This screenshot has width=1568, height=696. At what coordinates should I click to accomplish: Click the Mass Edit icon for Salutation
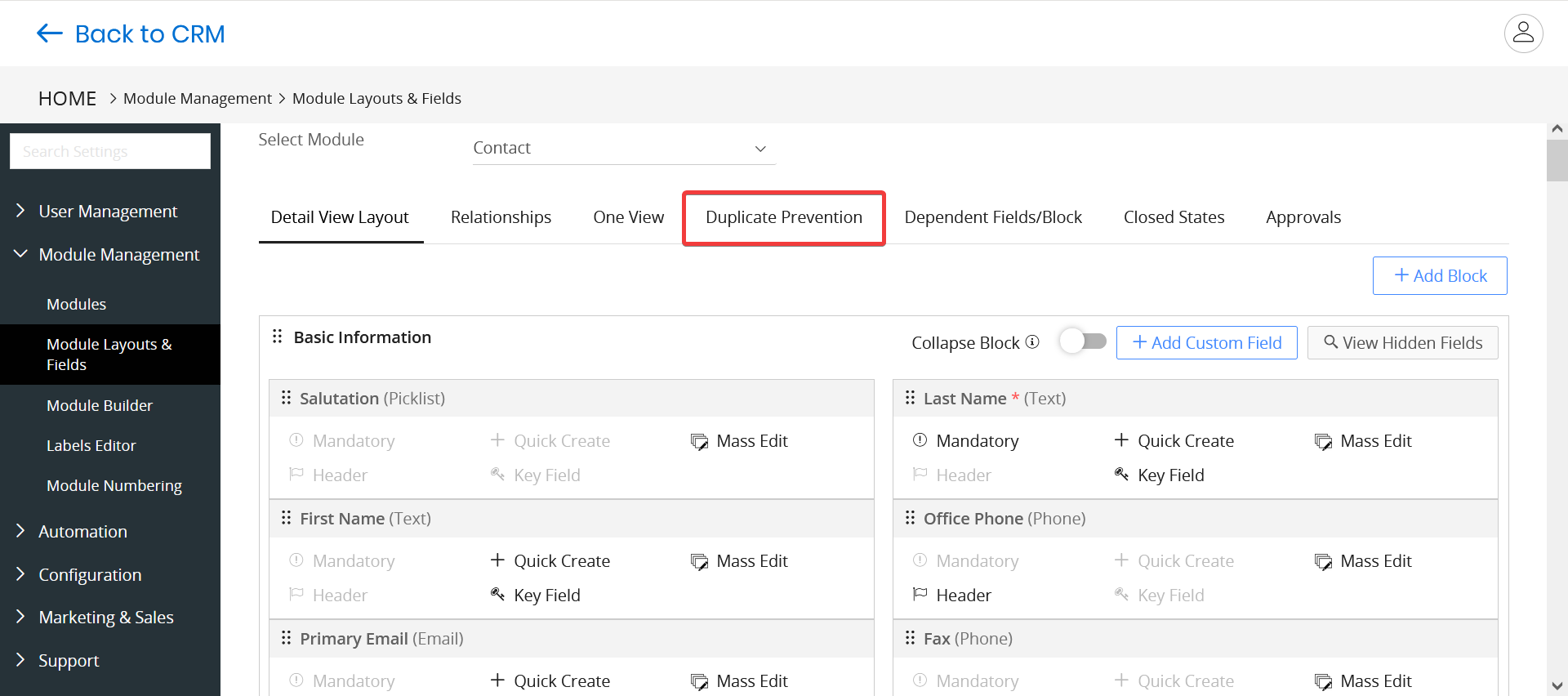point(699,441)
